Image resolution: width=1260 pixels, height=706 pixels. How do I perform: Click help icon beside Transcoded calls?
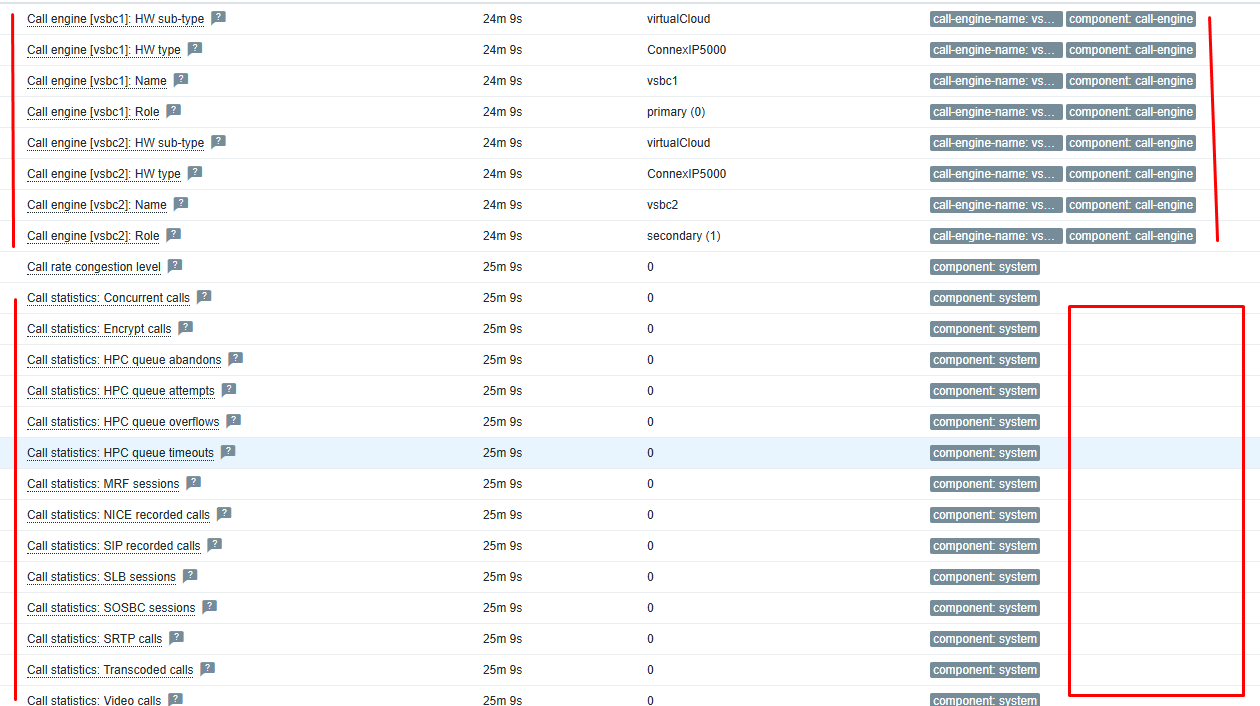tap(207, 669)
